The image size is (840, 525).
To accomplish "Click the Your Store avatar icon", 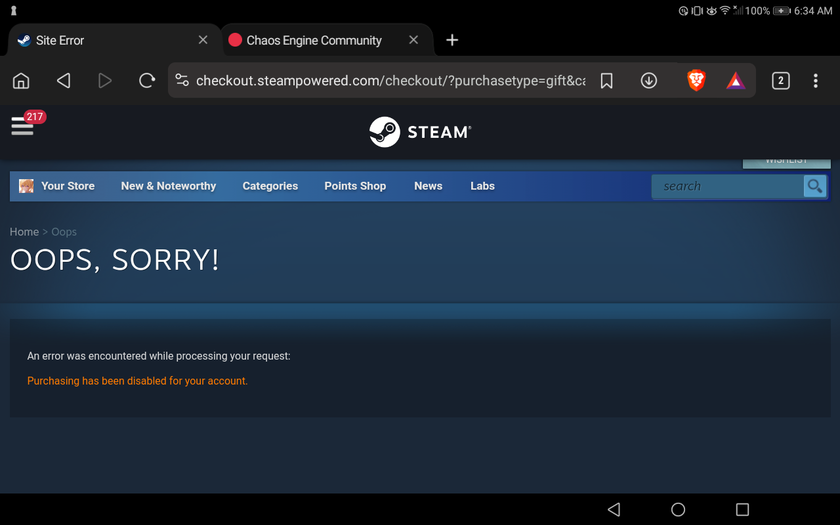I will point(26,186).
